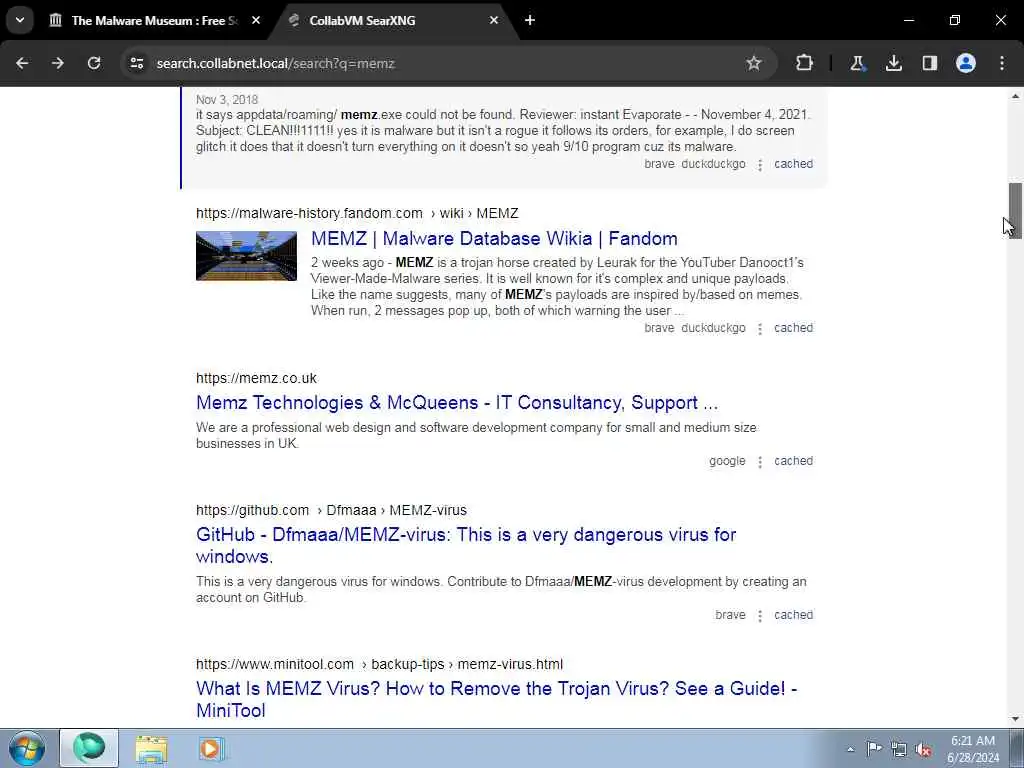
Task: View site information icon in address bar
Action: (136, 63)
